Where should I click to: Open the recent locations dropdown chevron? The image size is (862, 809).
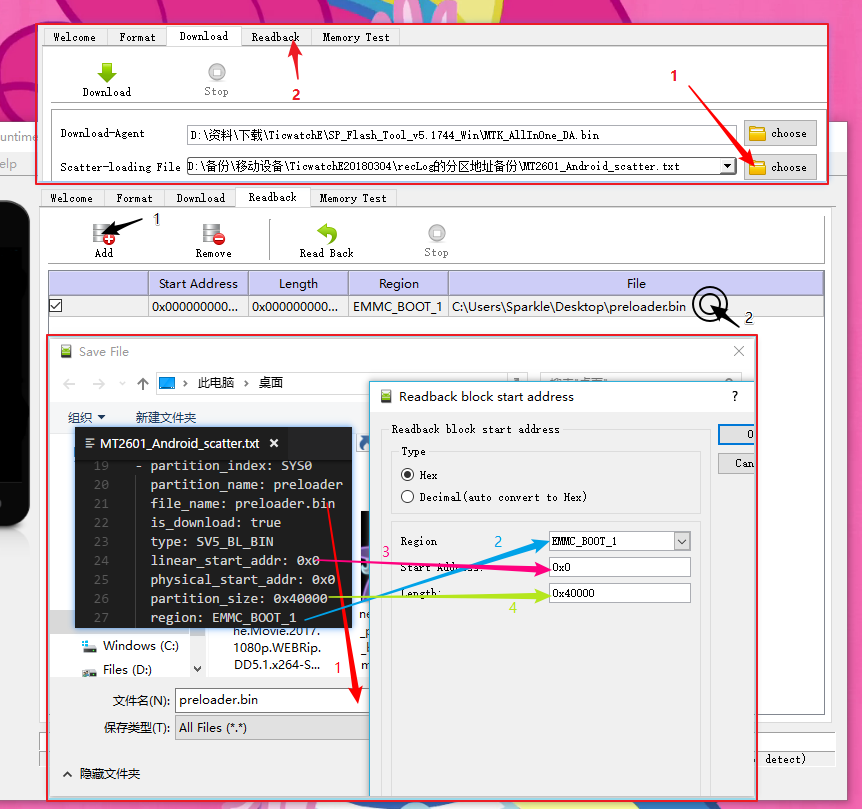click(122, 384)
